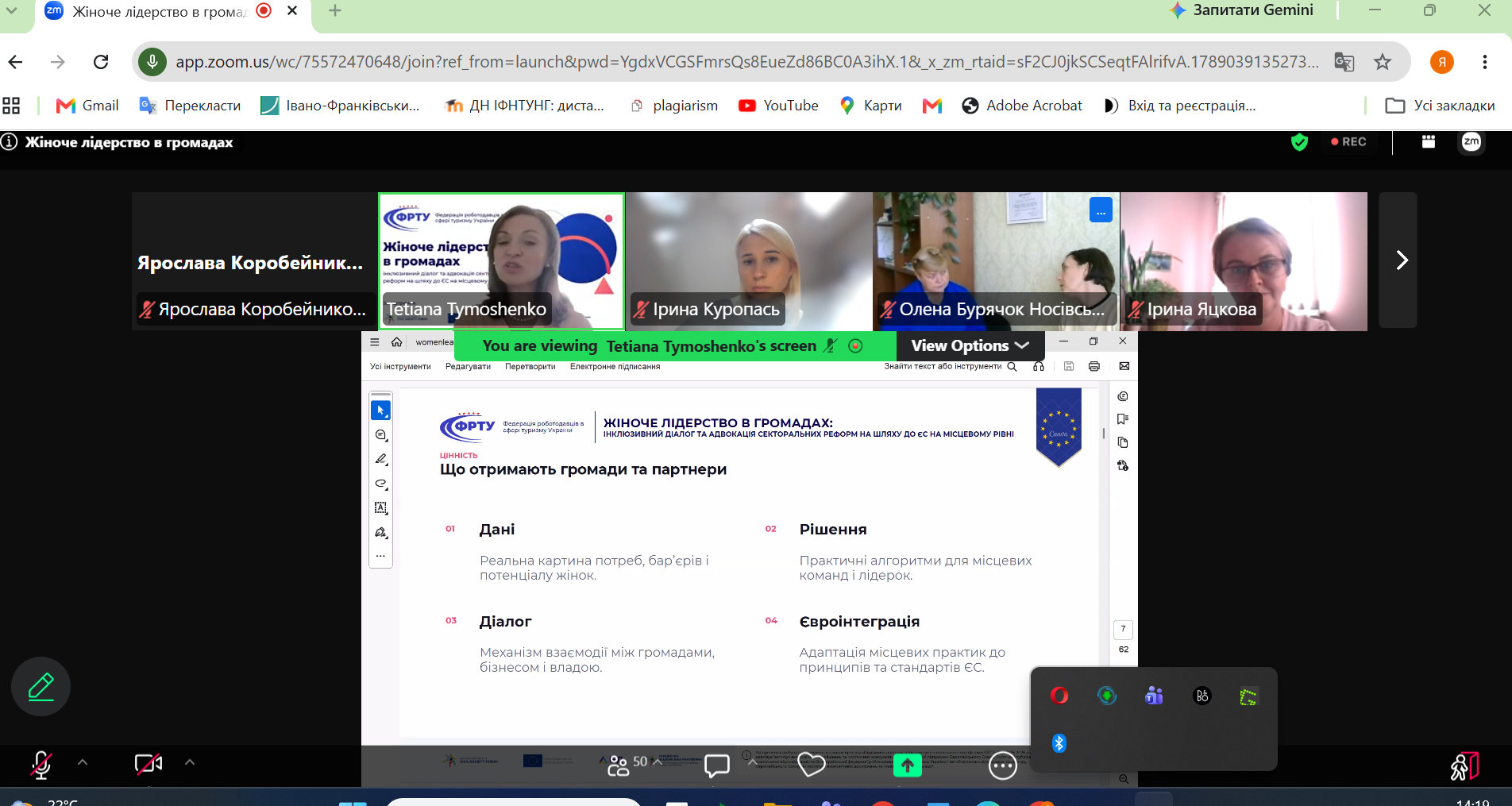Click the REC recording indicator
The image size is (1512, 806).
click(1348, 142)
